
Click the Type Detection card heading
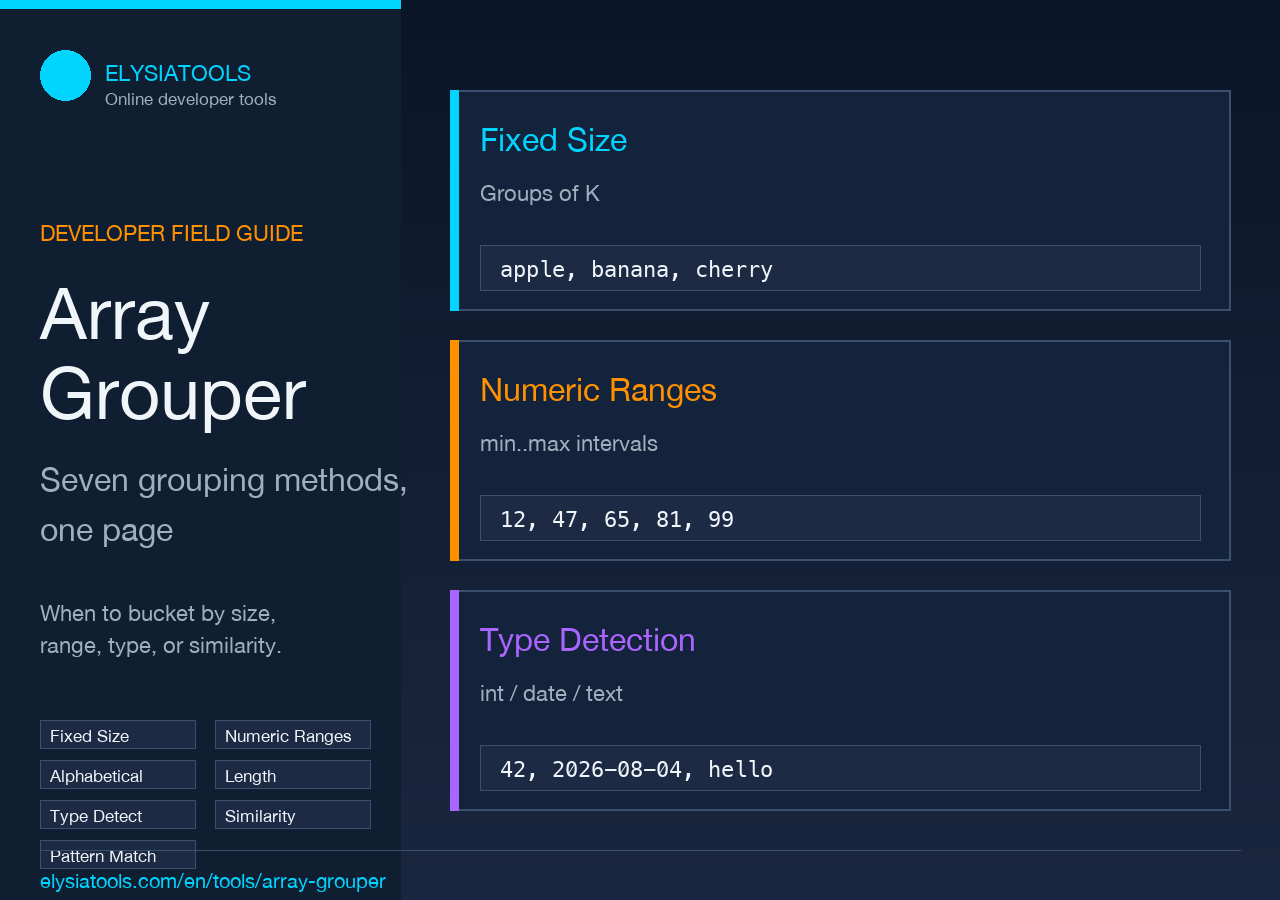(587, 640)
